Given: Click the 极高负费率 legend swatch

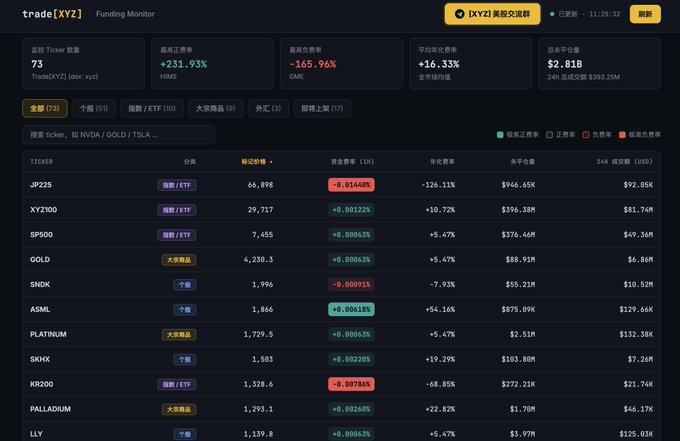Looking at the screenshot, I should [x=622, y=135].
